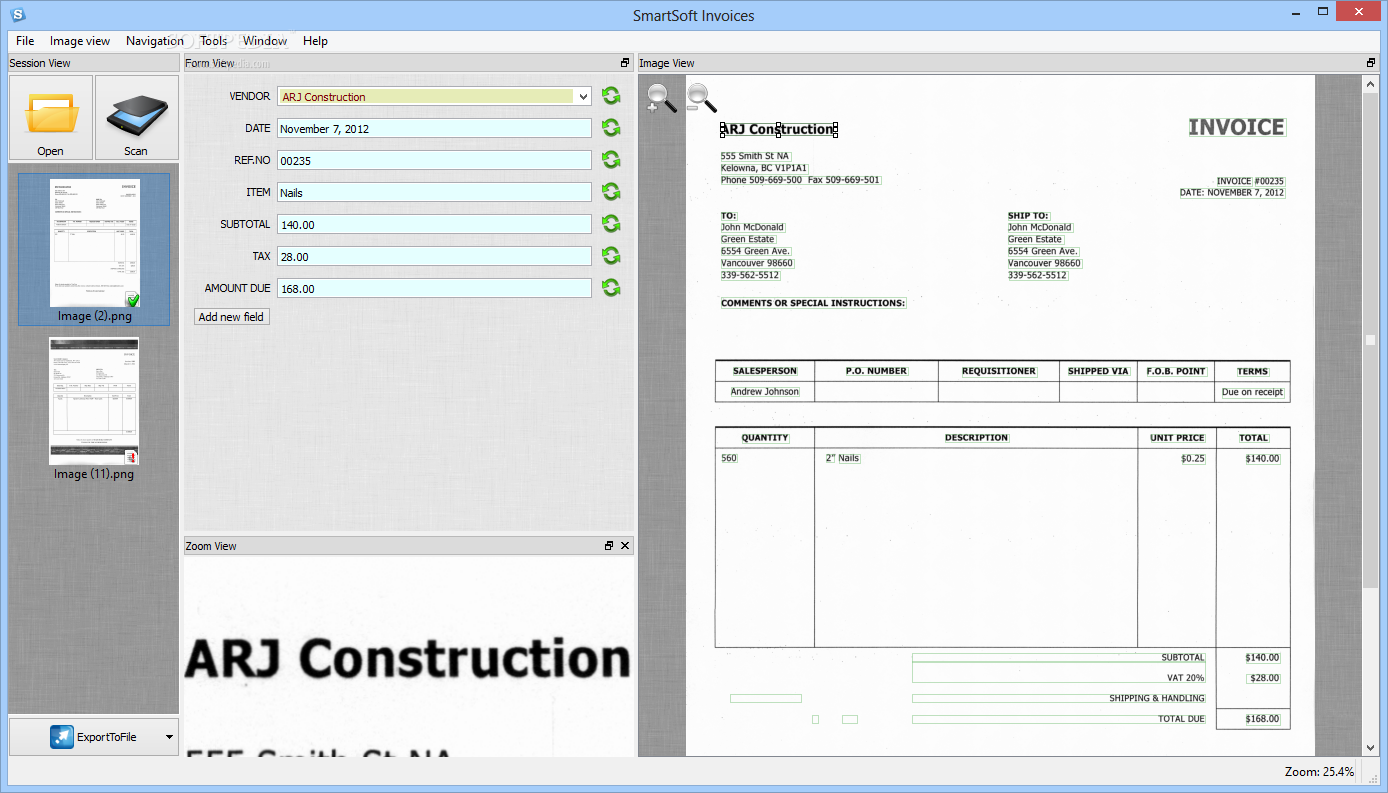Undock the Zoom View panel
The image size is (1388, 793).
tap(609, 546)
